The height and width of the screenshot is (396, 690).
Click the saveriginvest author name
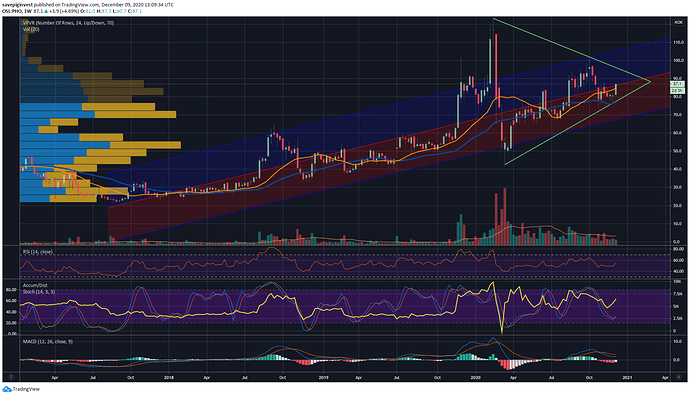[x=17, y=5]
